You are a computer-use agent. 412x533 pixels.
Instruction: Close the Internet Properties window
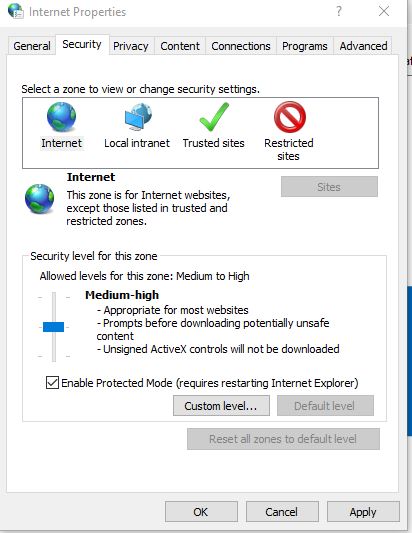(384, 11)
